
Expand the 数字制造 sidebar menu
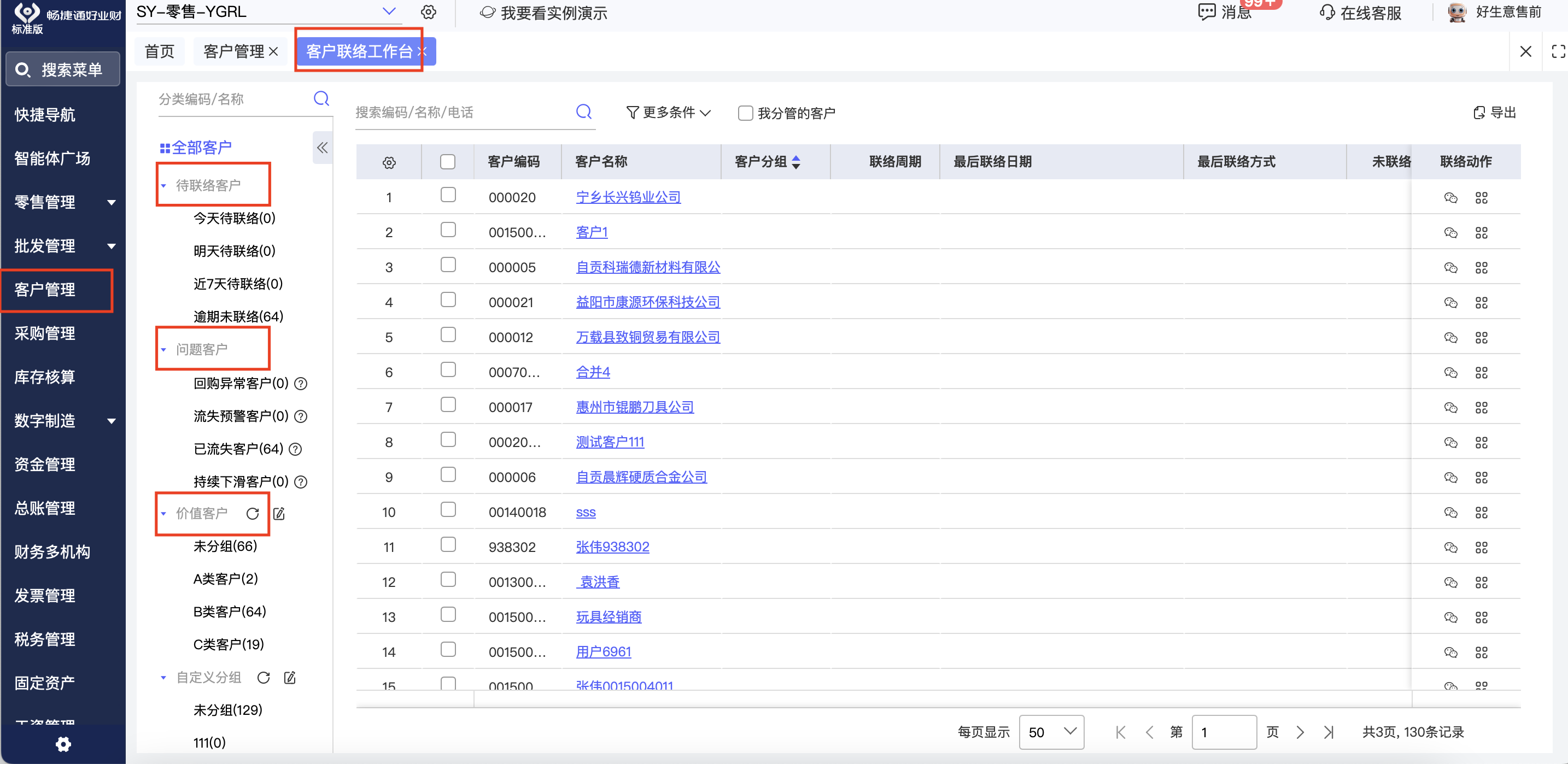112,421
